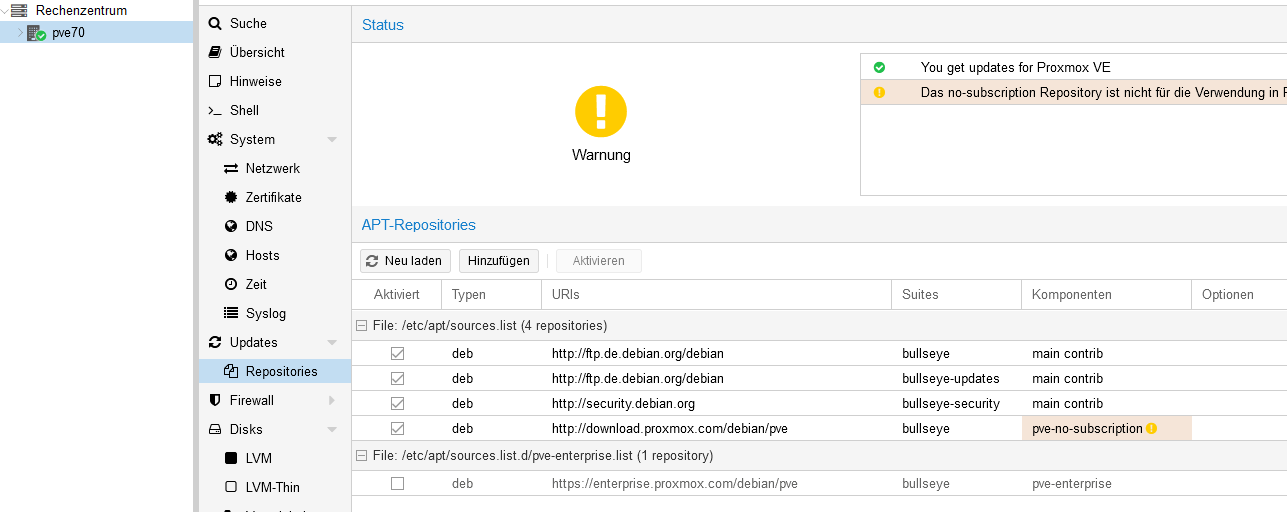Click the green check icon for Proxmox updates

point(879,67)
